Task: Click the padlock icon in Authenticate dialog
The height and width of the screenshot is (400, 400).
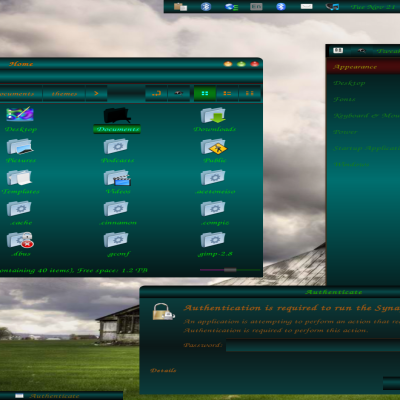Action: click(163, 312)
